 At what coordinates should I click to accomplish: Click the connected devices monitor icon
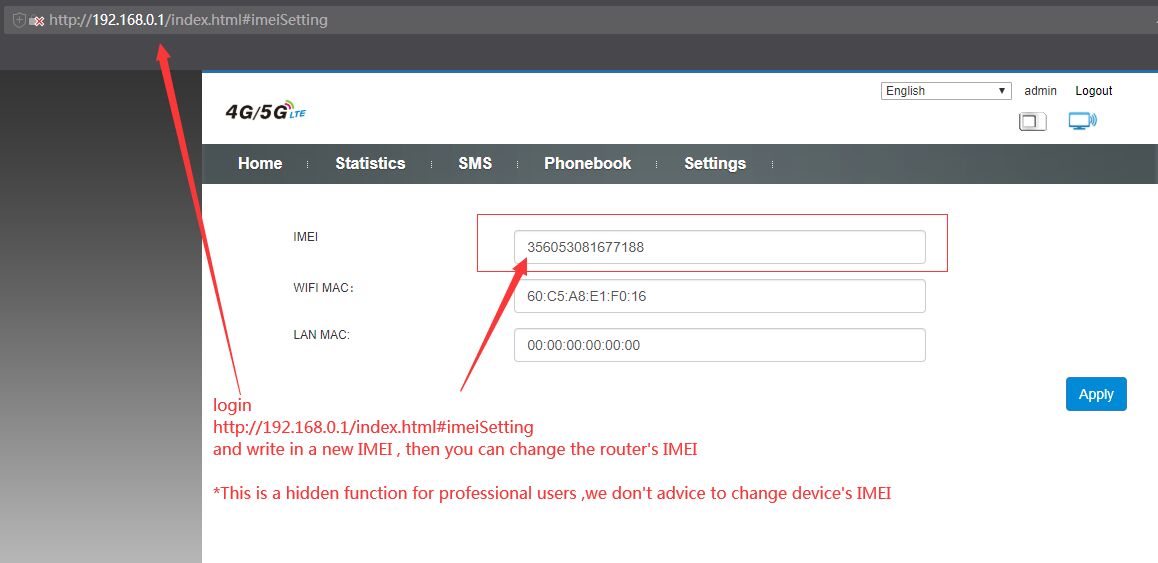(x=1083, y=121)
